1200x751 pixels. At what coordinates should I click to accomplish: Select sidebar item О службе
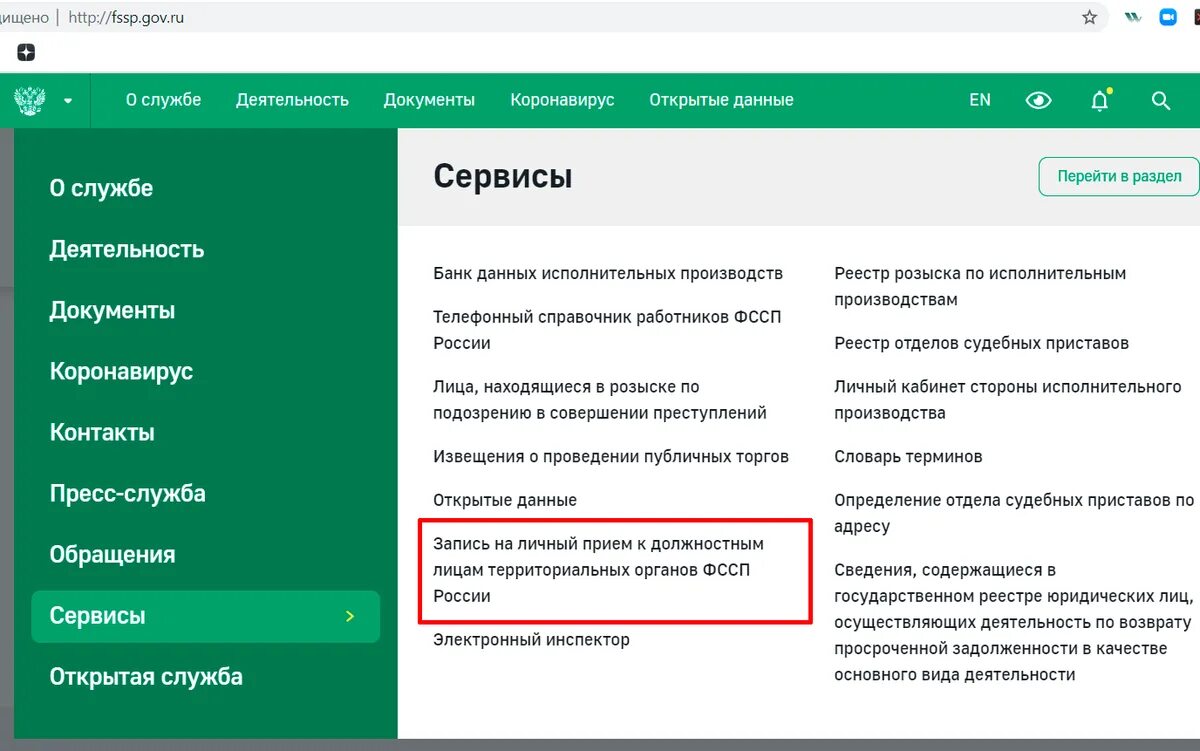[101, 188]
